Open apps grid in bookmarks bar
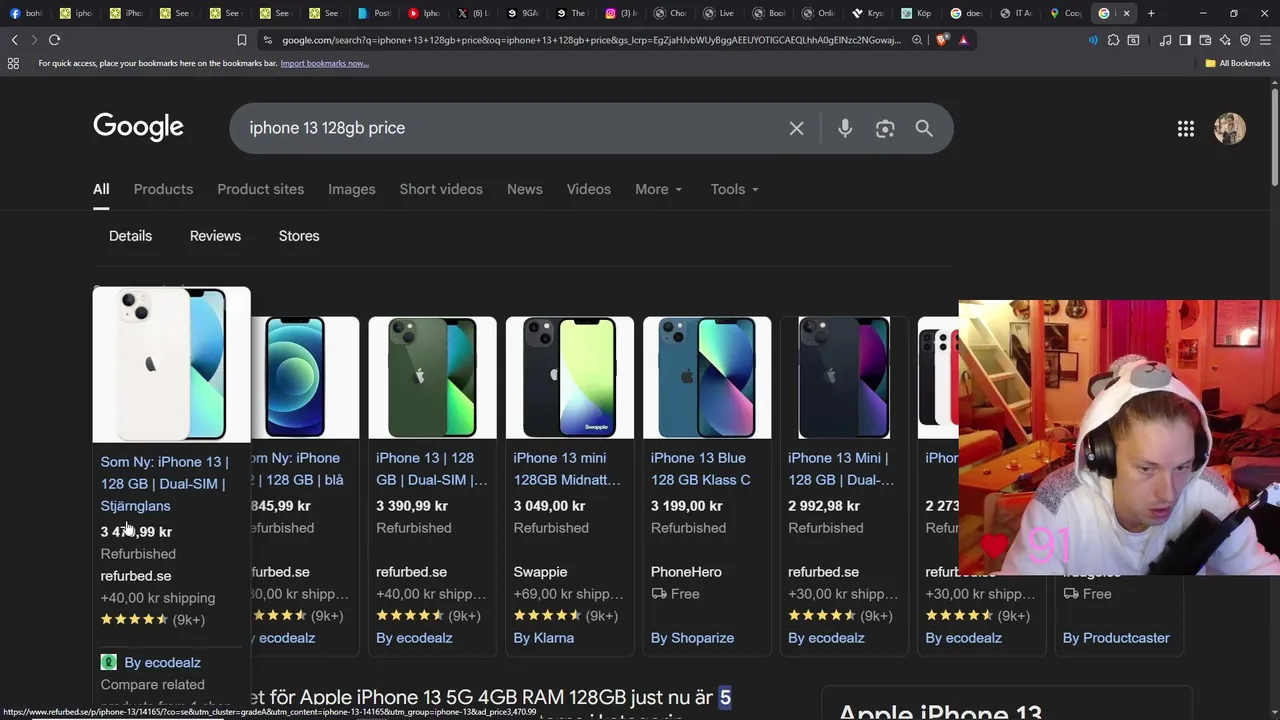This screenshot has height=720, width=1280. [13, 63]
